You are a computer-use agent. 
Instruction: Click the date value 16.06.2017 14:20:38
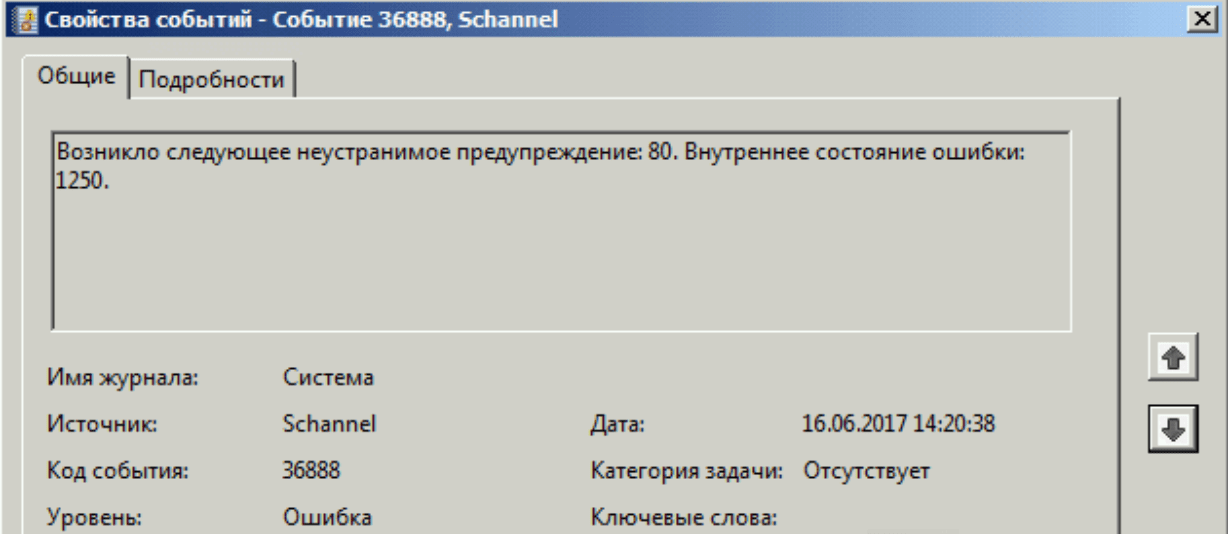coord(898,424)
